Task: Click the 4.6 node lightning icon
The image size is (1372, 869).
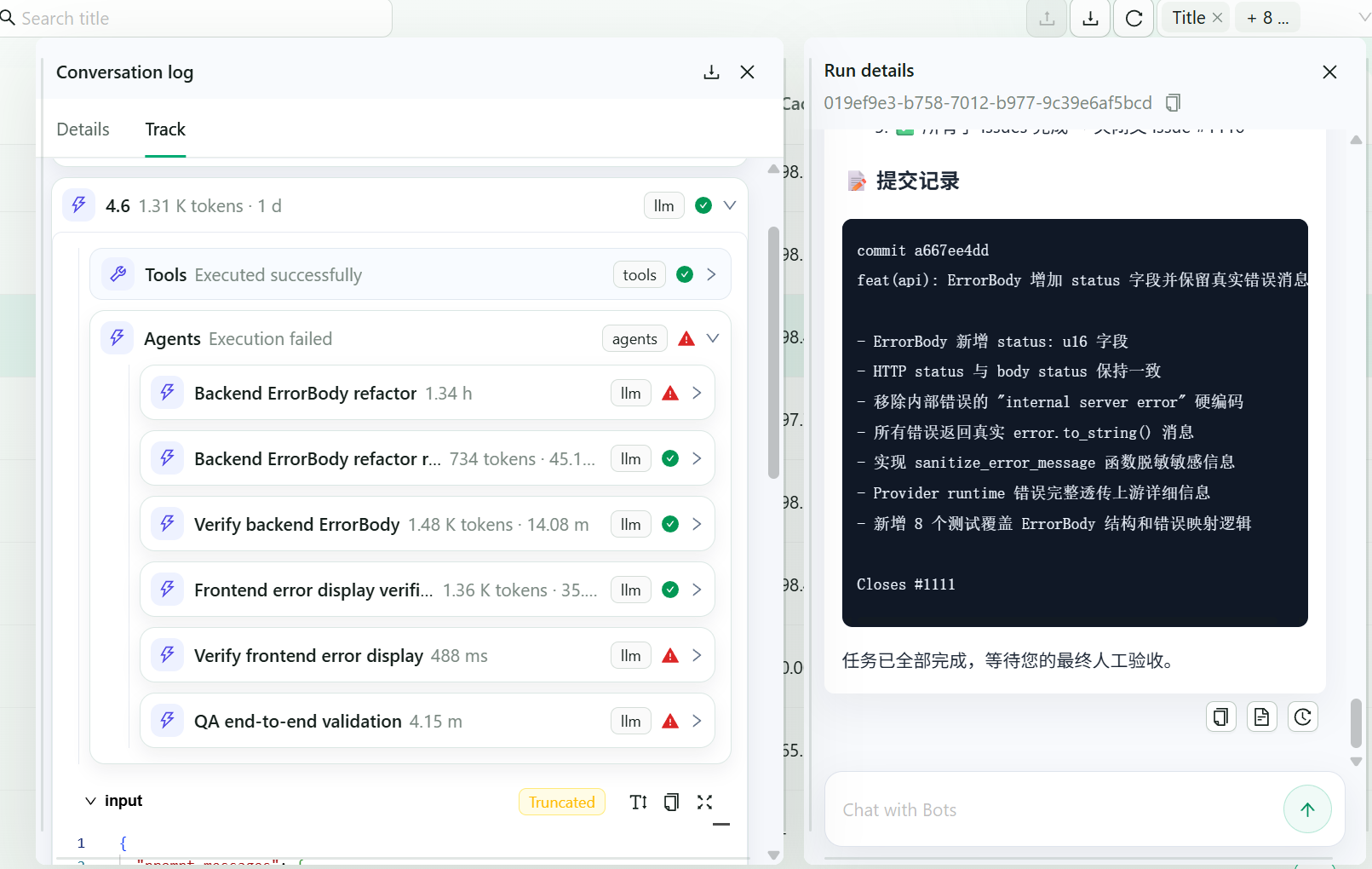Action: click(x=79, y=205)
